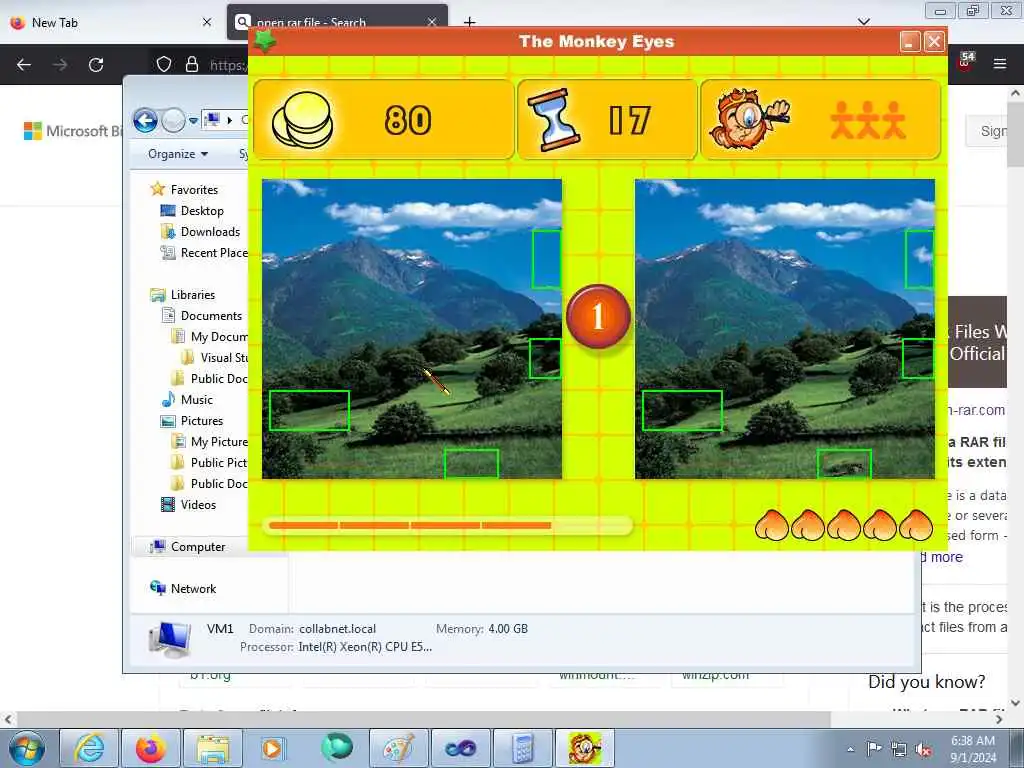The height and width of the screenshot is (768, 1024).
Task: Select Network in Explorer navigation pane
Action: (193, 588)
